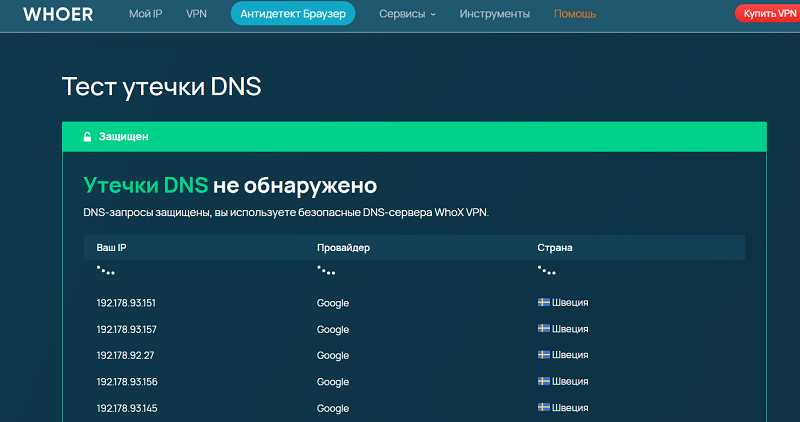Open the Антидетект Браузер button

point(293,14)
